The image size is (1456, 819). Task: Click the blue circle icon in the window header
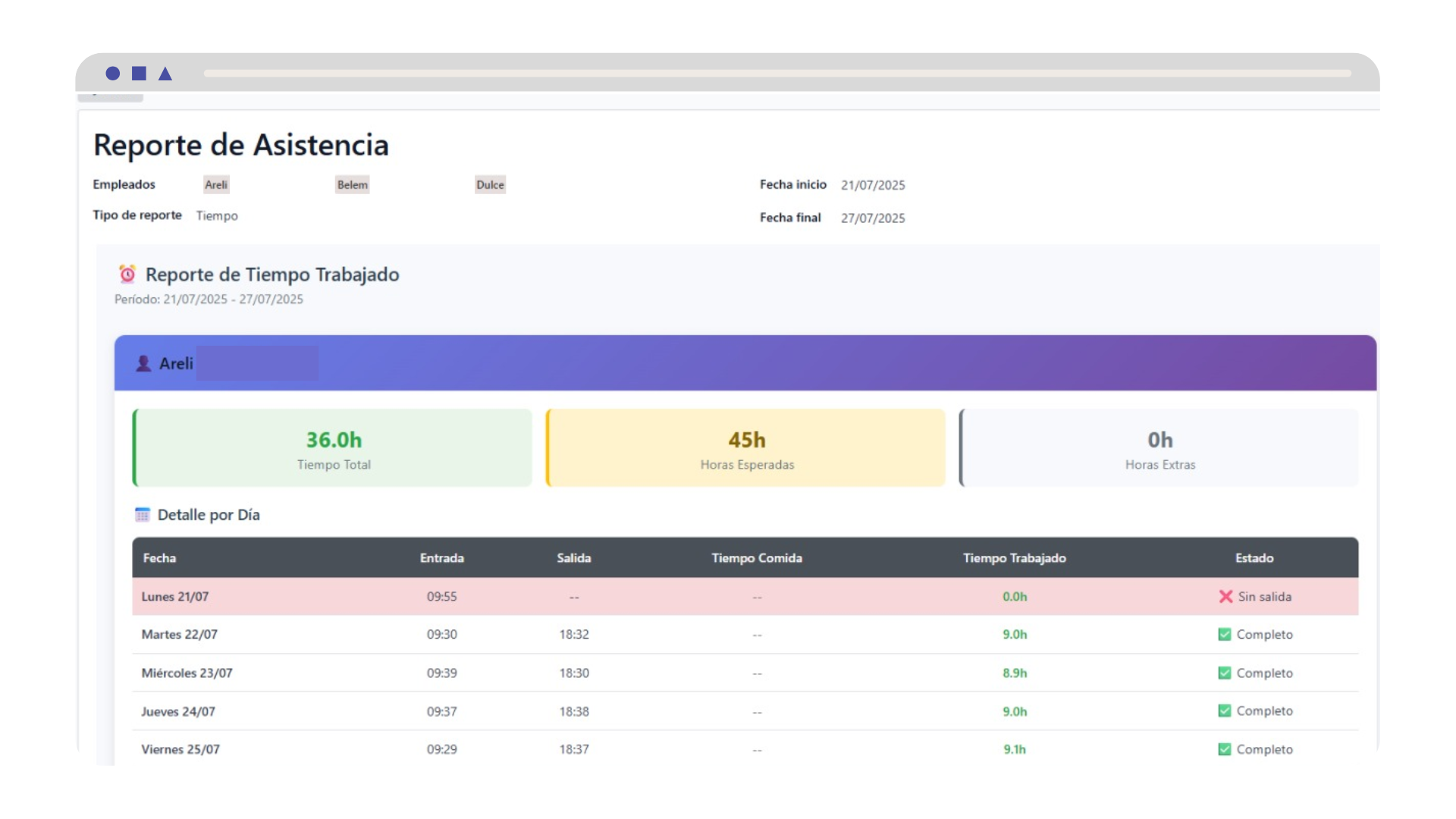click(112, 74)
